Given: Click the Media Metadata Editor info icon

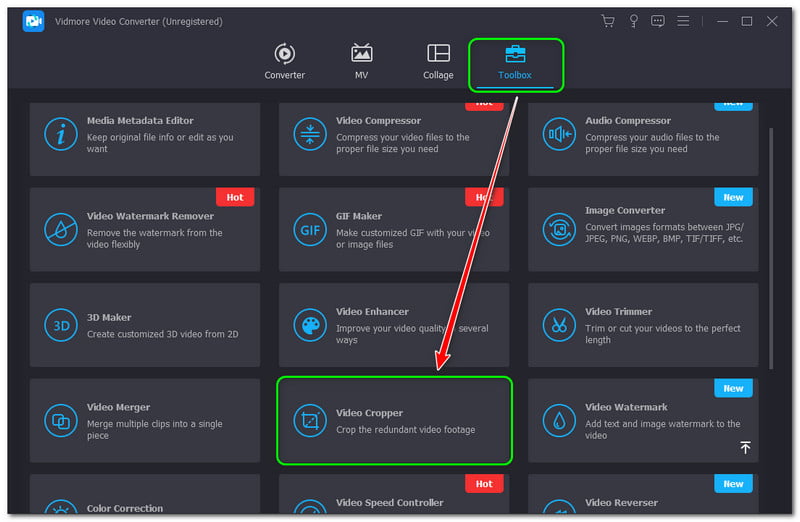Looking at the screenshot, I should (x=61, y=135).
